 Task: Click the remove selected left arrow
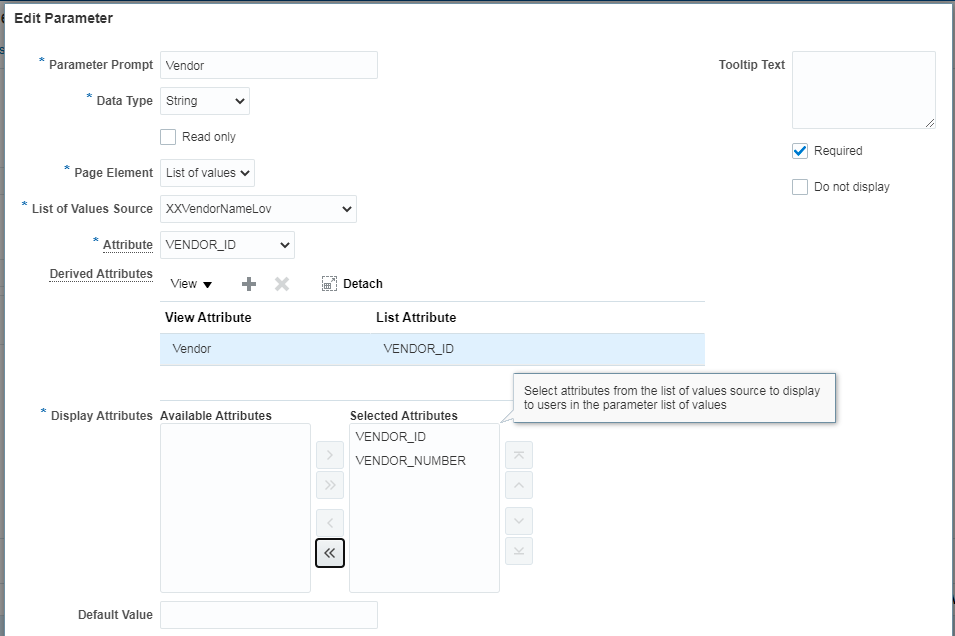(330, 522)
